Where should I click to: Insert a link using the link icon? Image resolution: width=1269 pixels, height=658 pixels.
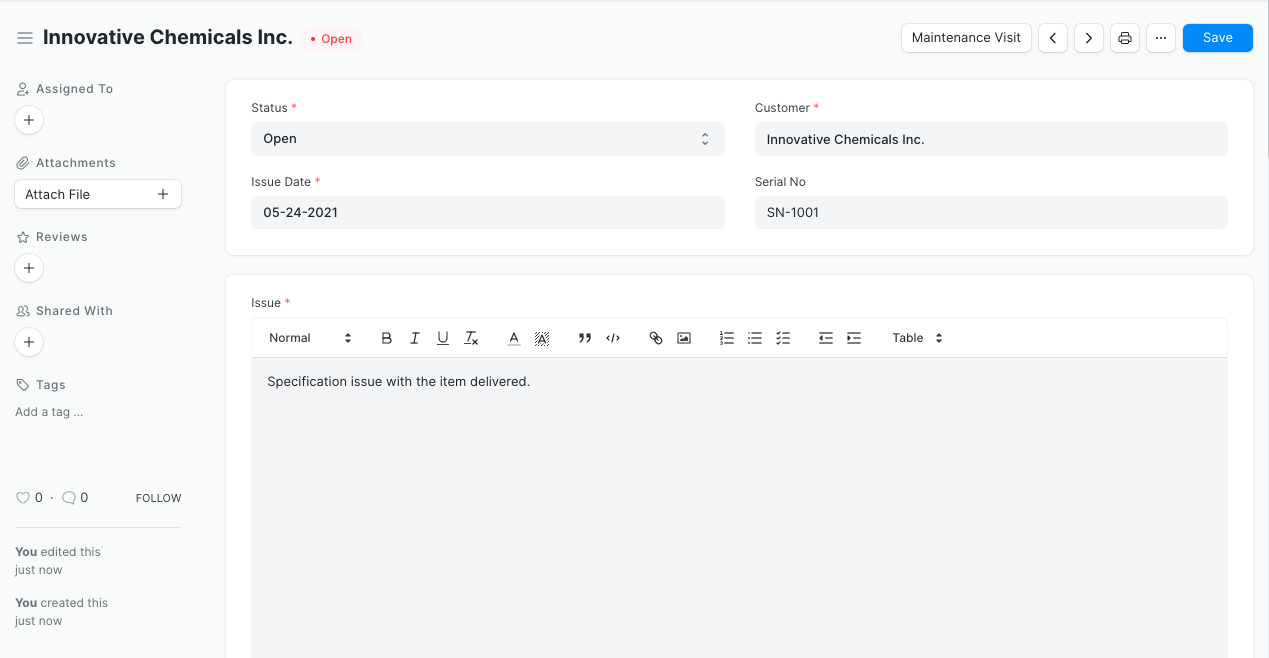(x=656, y=338)
